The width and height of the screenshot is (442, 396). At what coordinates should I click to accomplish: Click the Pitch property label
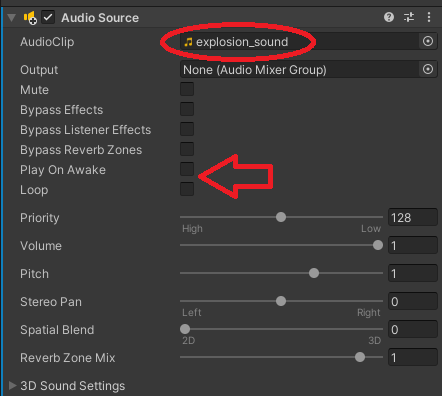point(34,274)
